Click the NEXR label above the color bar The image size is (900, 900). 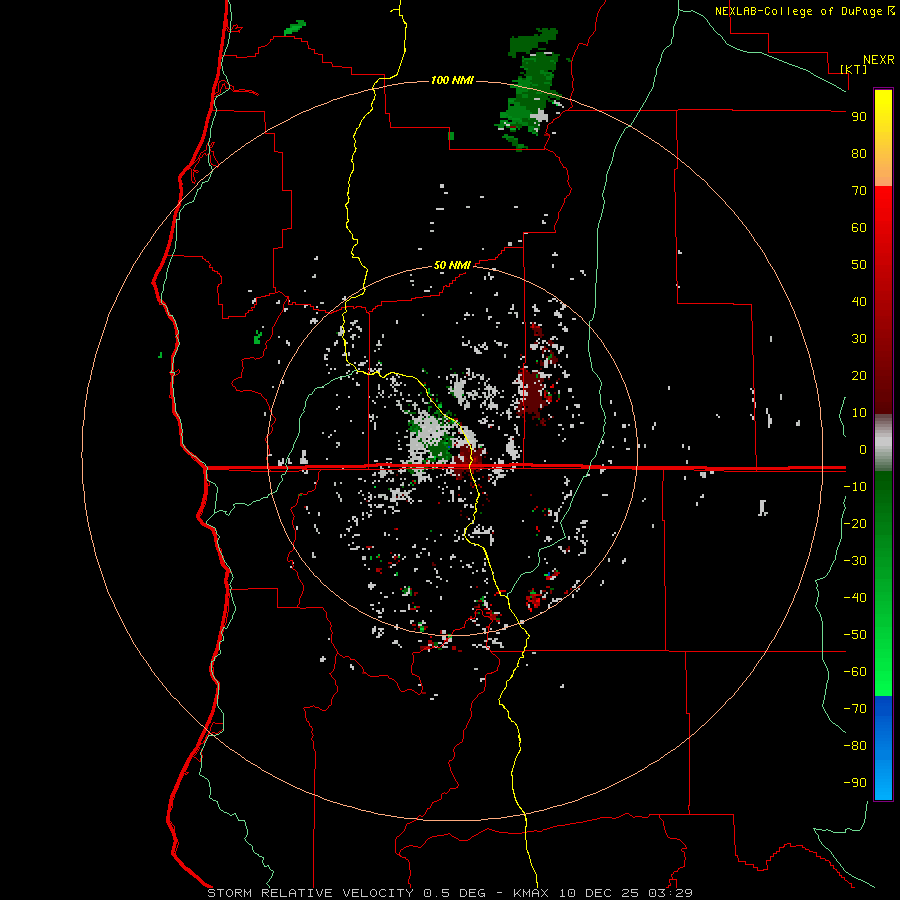click(x=879, y=60)
